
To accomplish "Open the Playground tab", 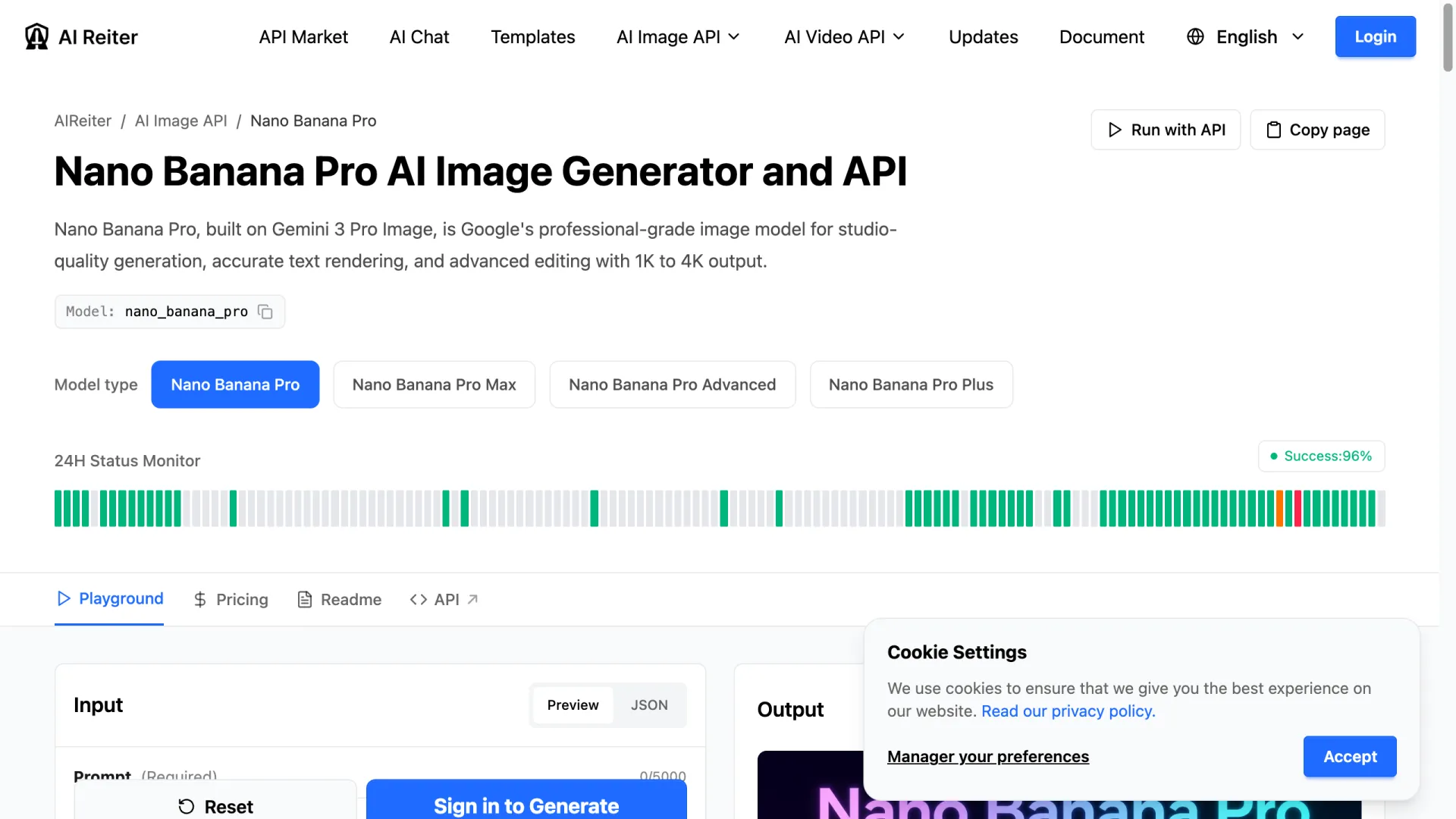I will click(x=109, y=598).
